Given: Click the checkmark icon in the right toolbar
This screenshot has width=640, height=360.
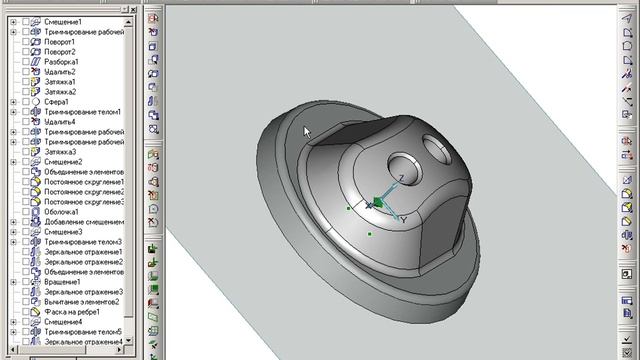Looking at the screenshot, I should coord(627,339).
